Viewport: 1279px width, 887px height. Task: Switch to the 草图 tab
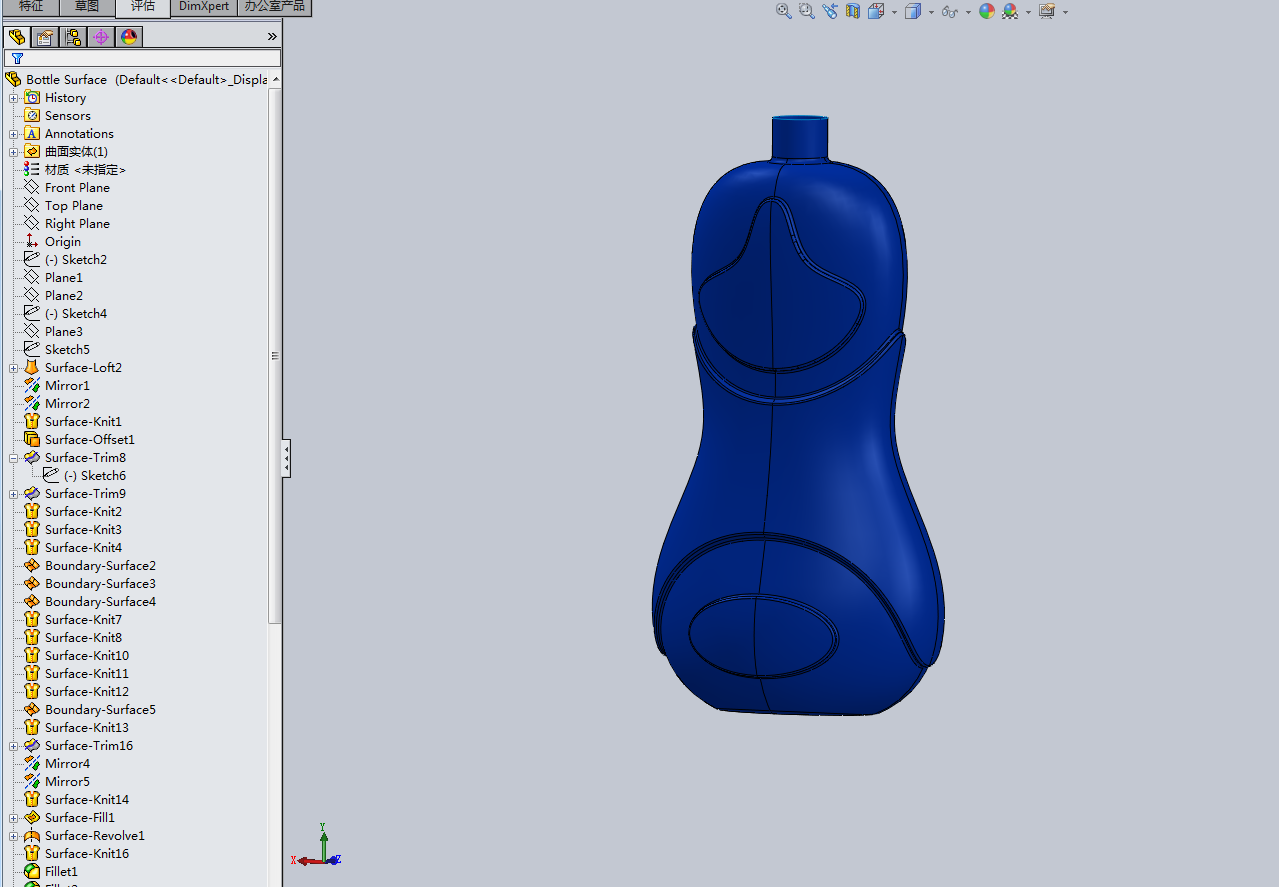87,7
